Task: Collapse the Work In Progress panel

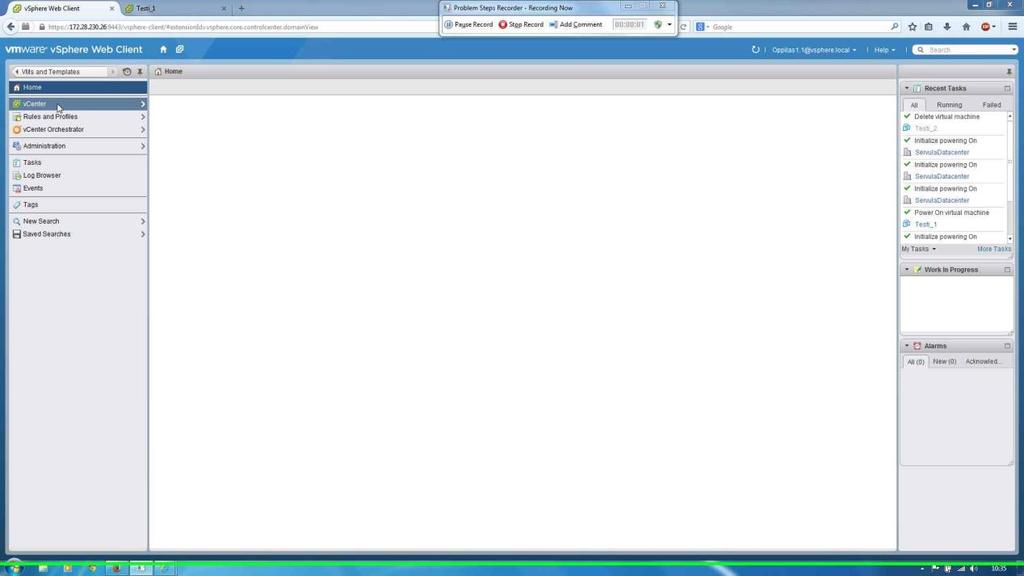Action: (x=906, y=270)
